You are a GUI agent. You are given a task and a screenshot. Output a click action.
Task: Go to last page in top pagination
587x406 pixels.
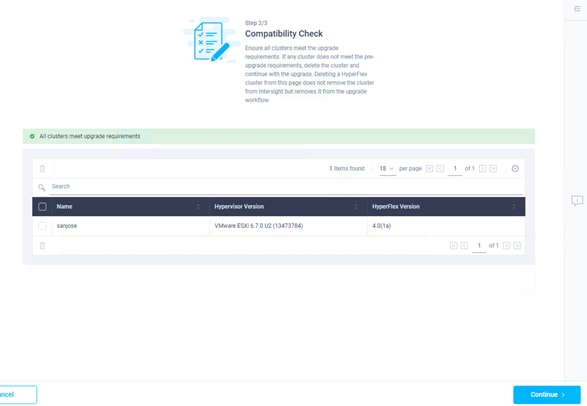click(x=493, y=168)
